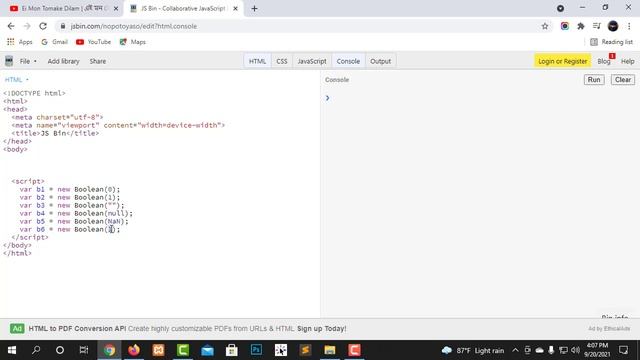The width and height of the screenshot is (640, 360).
Task: Click the title JS Bin code line
Action: [55, 133]
